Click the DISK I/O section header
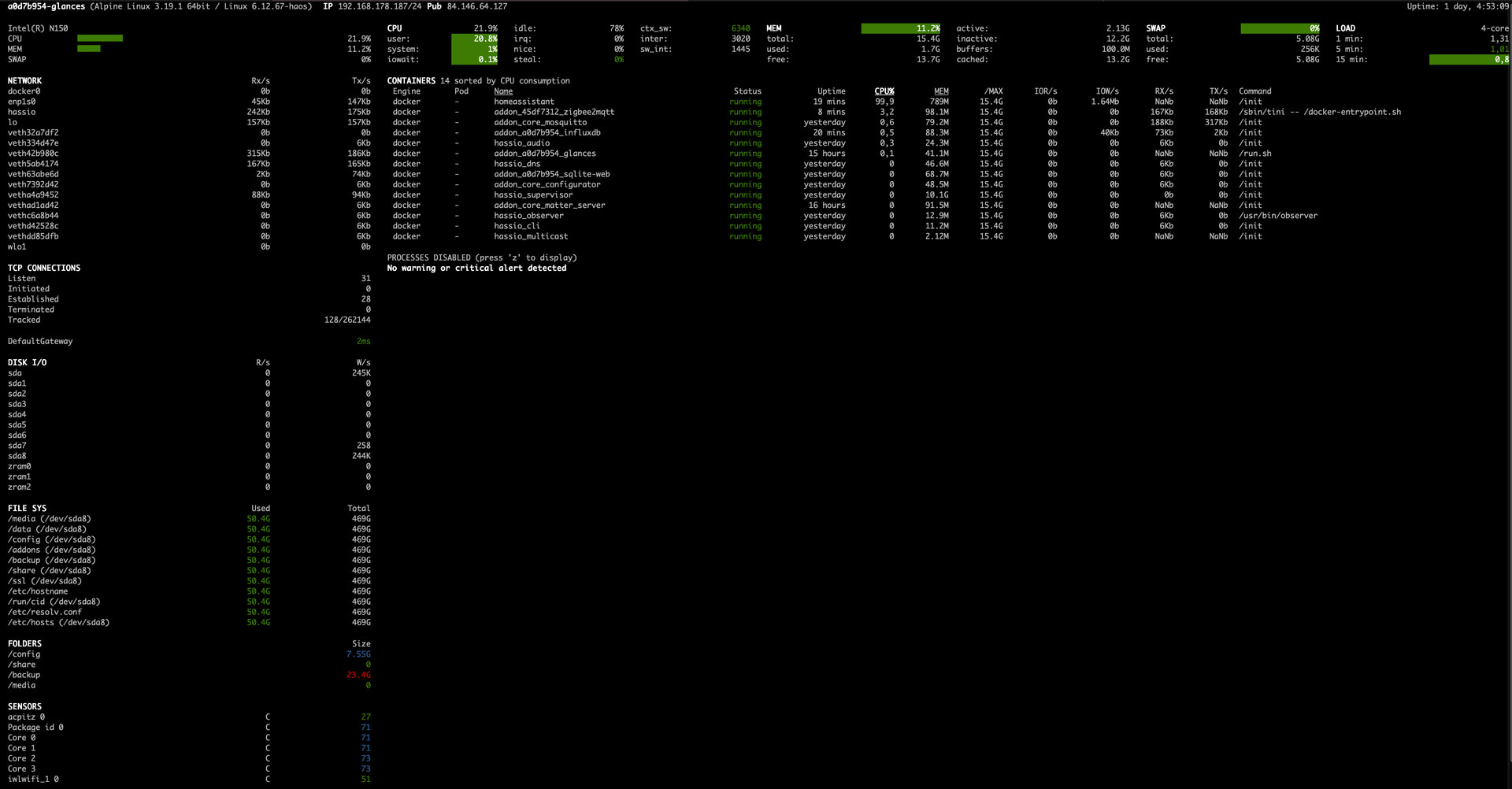 (x=27, y=363)
